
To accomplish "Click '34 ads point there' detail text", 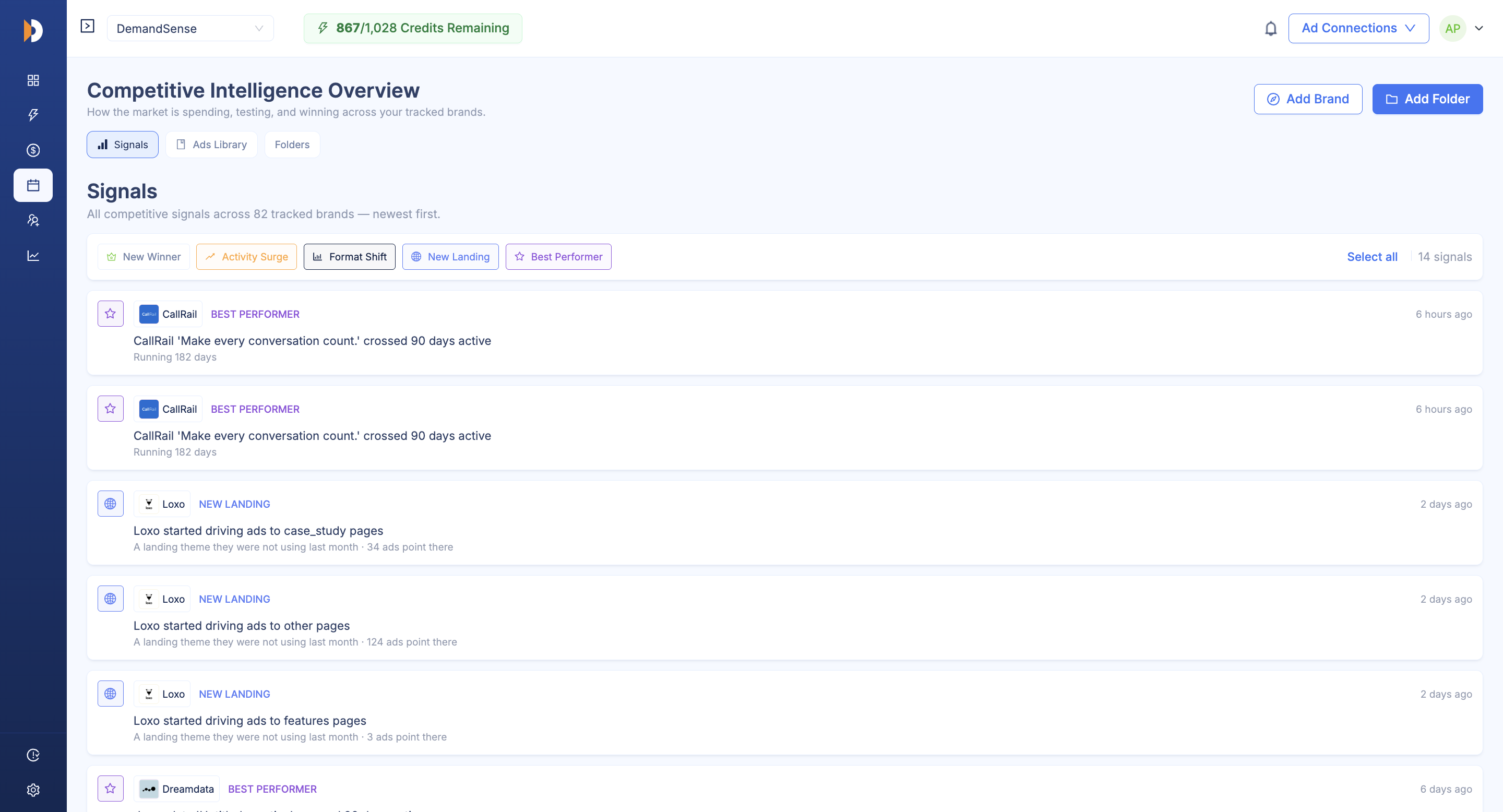I will (x=410, y=547).
